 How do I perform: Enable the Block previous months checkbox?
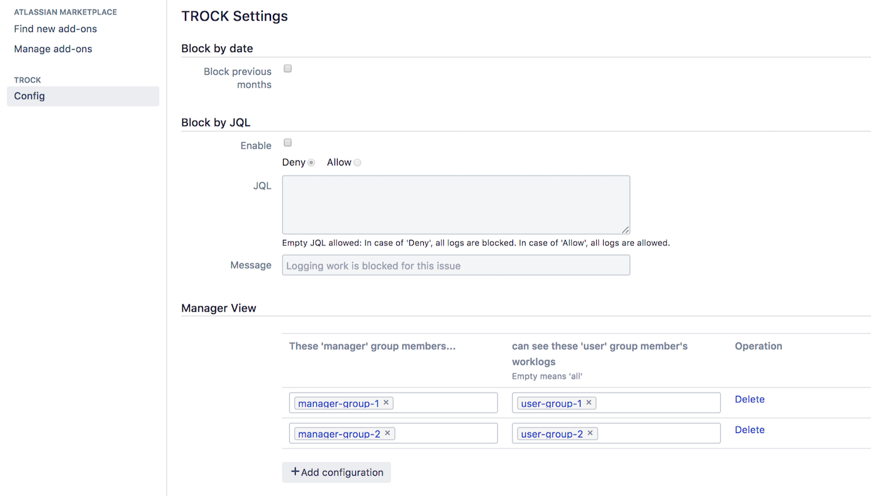pos(288,69)
